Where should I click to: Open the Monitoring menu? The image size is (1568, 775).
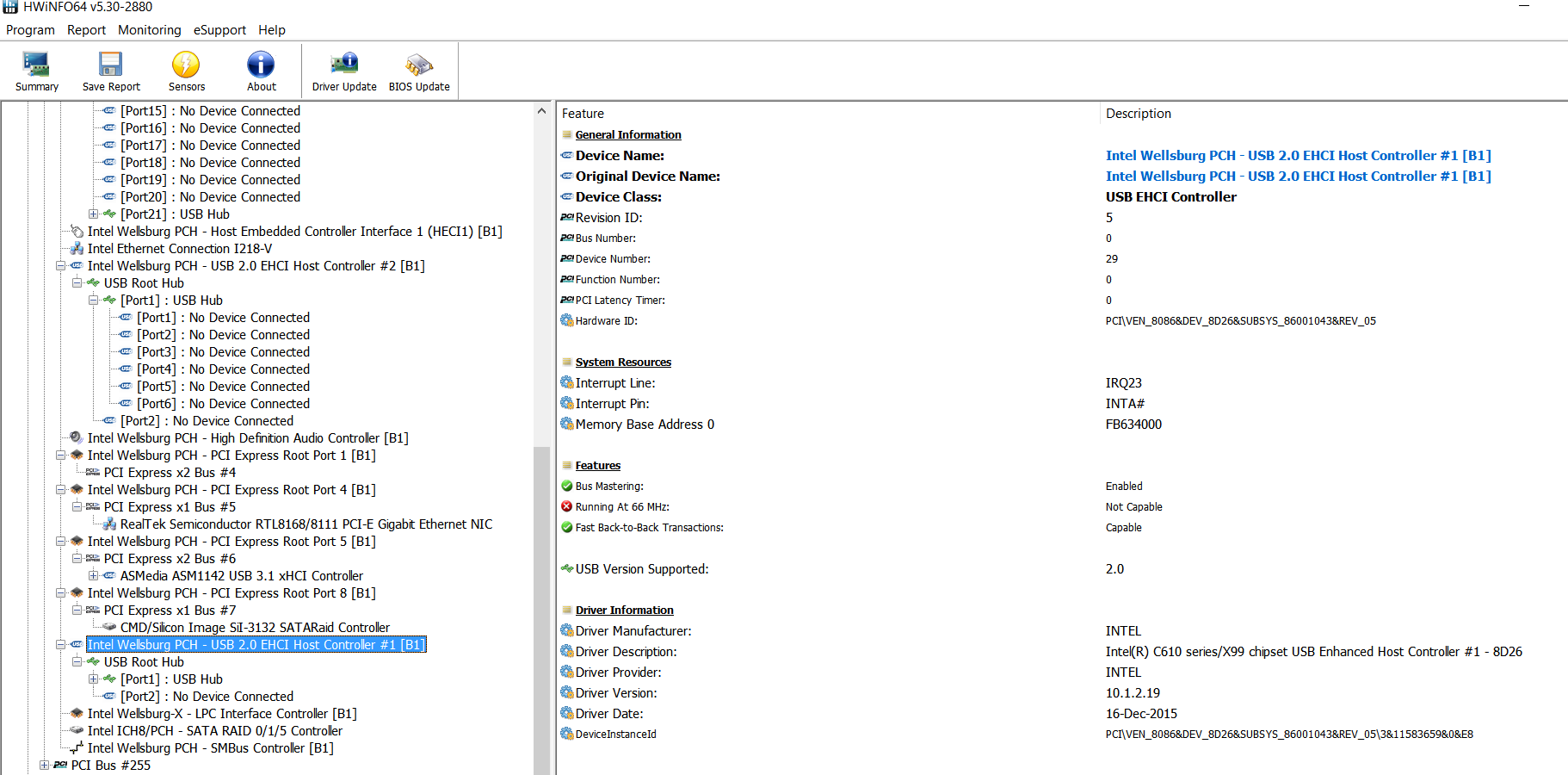pos(150,30)
